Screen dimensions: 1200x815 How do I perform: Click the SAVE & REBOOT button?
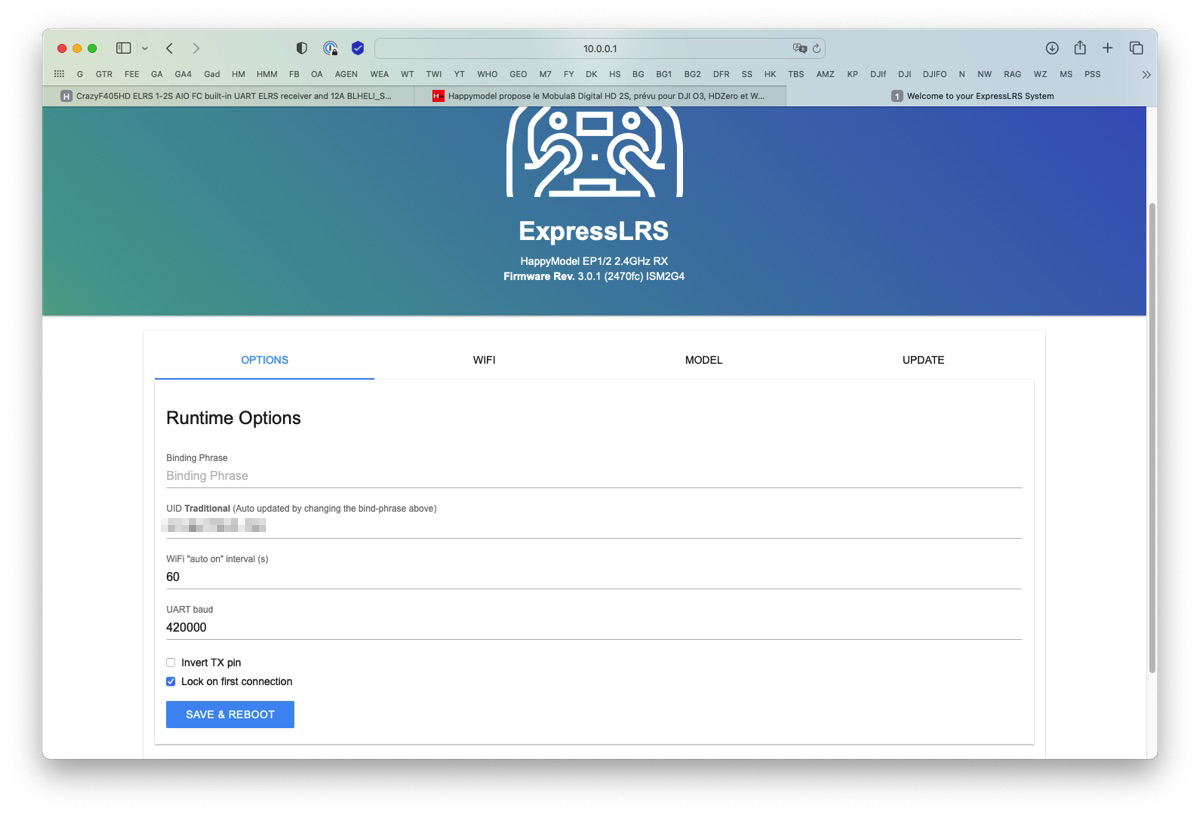230,714
